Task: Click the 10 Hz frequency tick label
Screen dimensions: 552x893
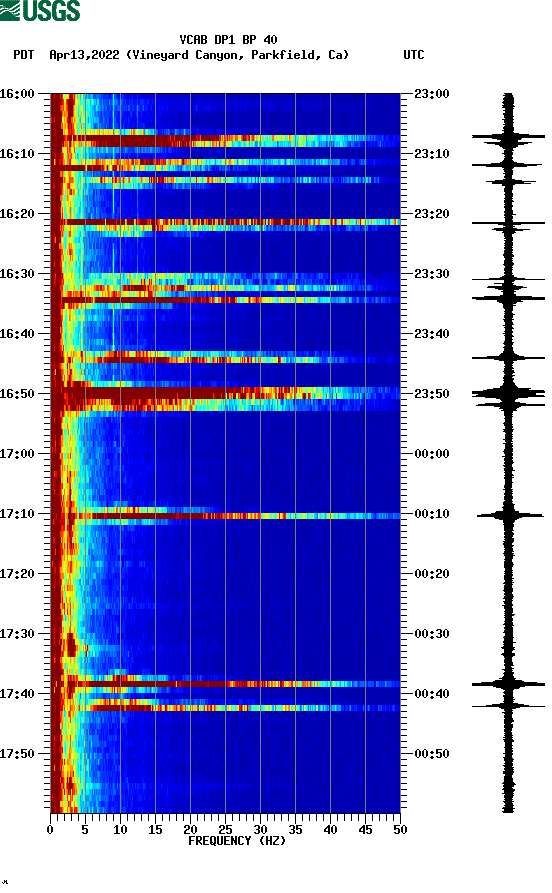Action: click(120, 830)
